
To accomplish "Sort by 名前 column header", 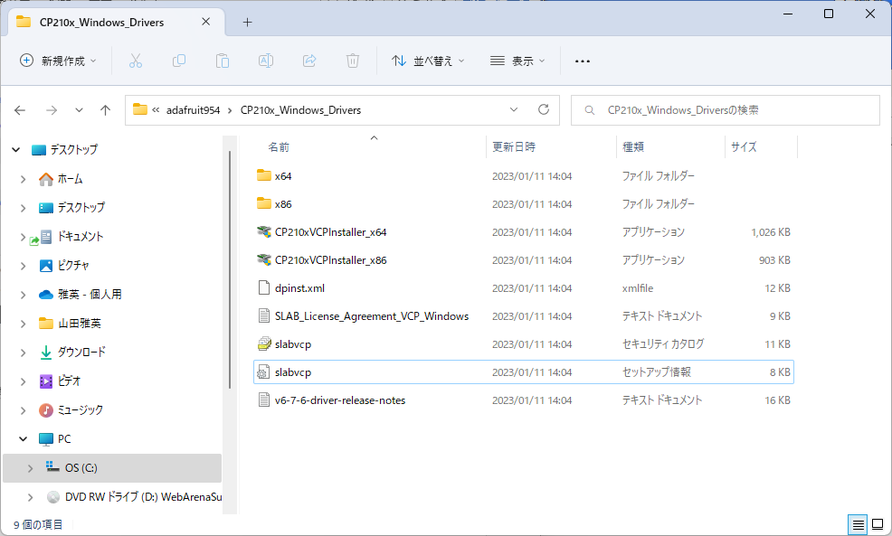I will pos(279,147).
